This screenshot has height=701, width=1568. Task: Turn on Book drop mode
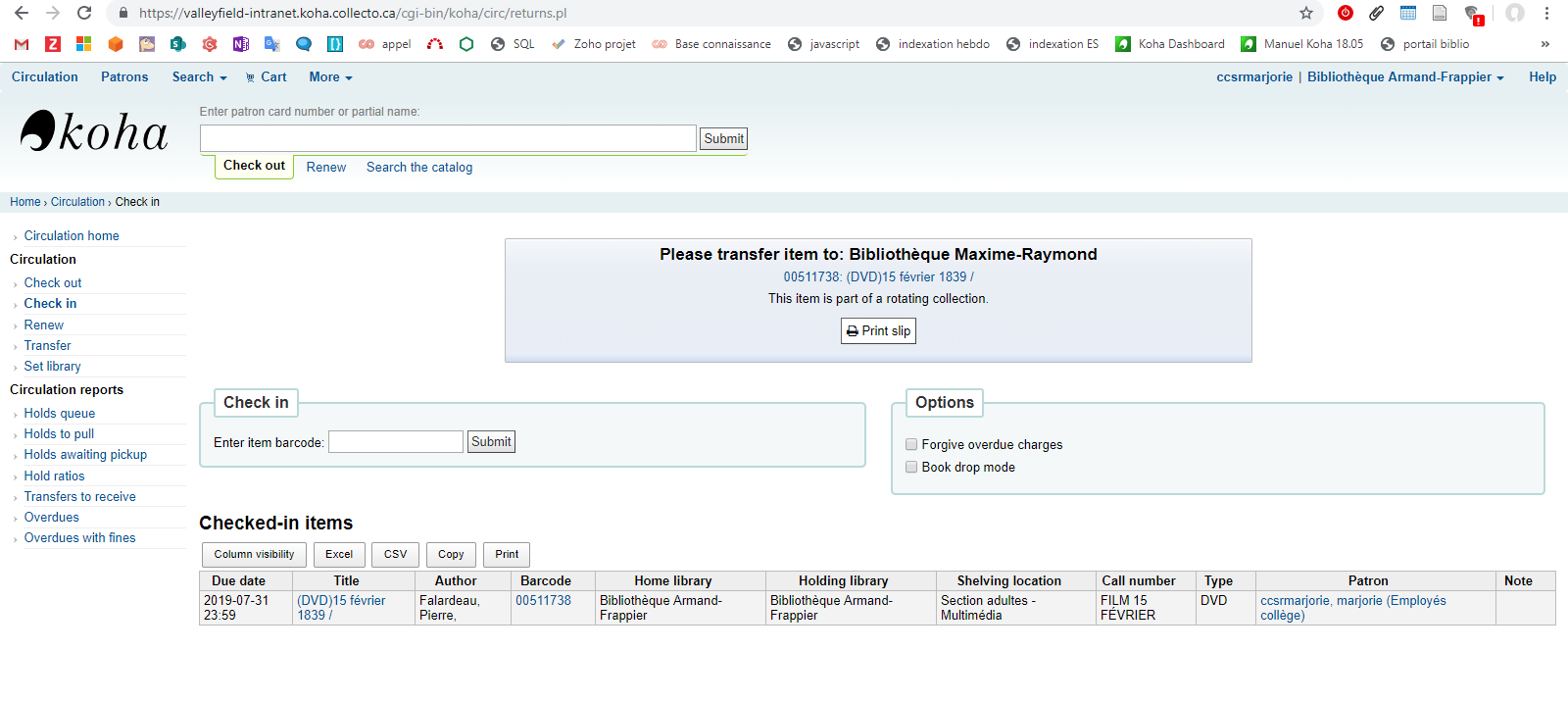pos(911,468)
